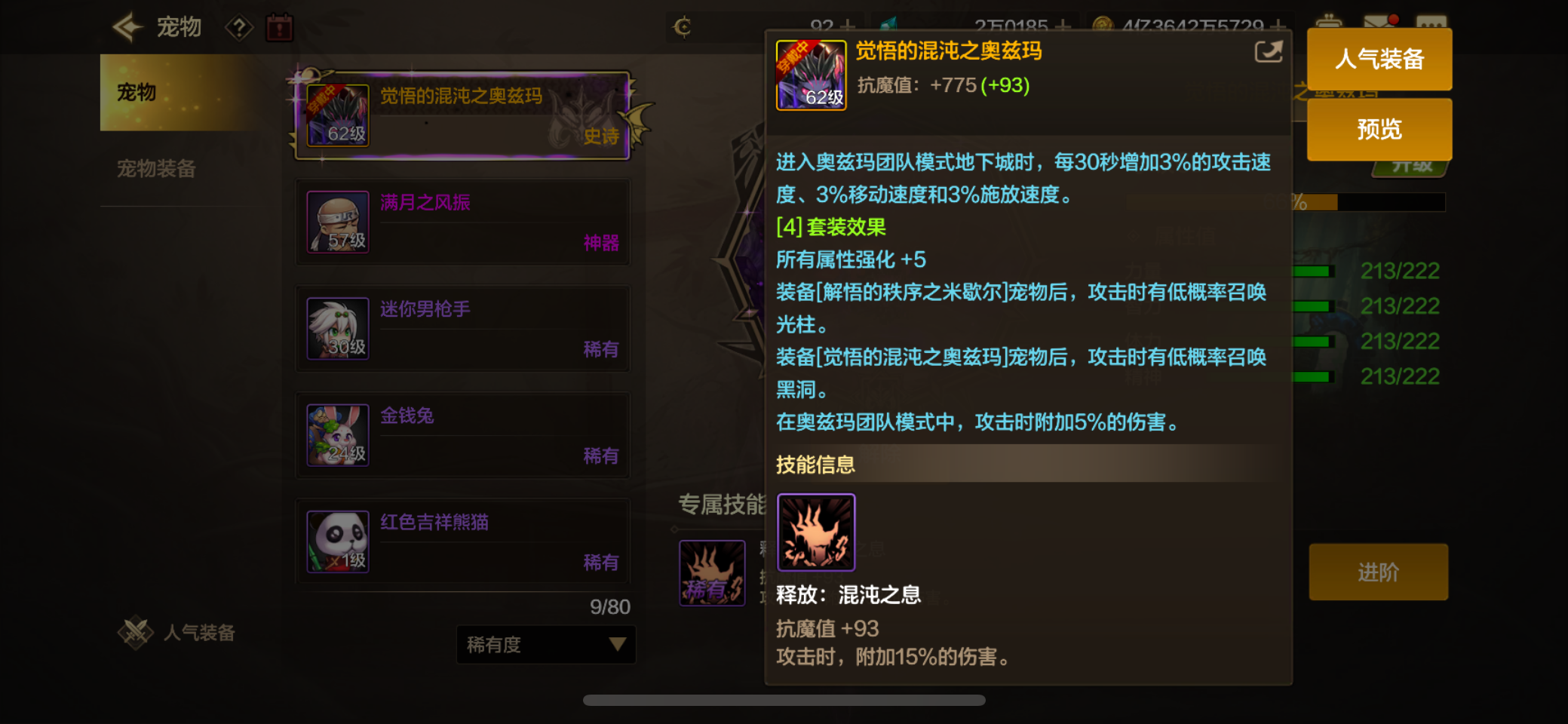The image size is (1568, 724).
Task: Select the 迷你男枪手 pet portrait
Action: pos(338,328)
